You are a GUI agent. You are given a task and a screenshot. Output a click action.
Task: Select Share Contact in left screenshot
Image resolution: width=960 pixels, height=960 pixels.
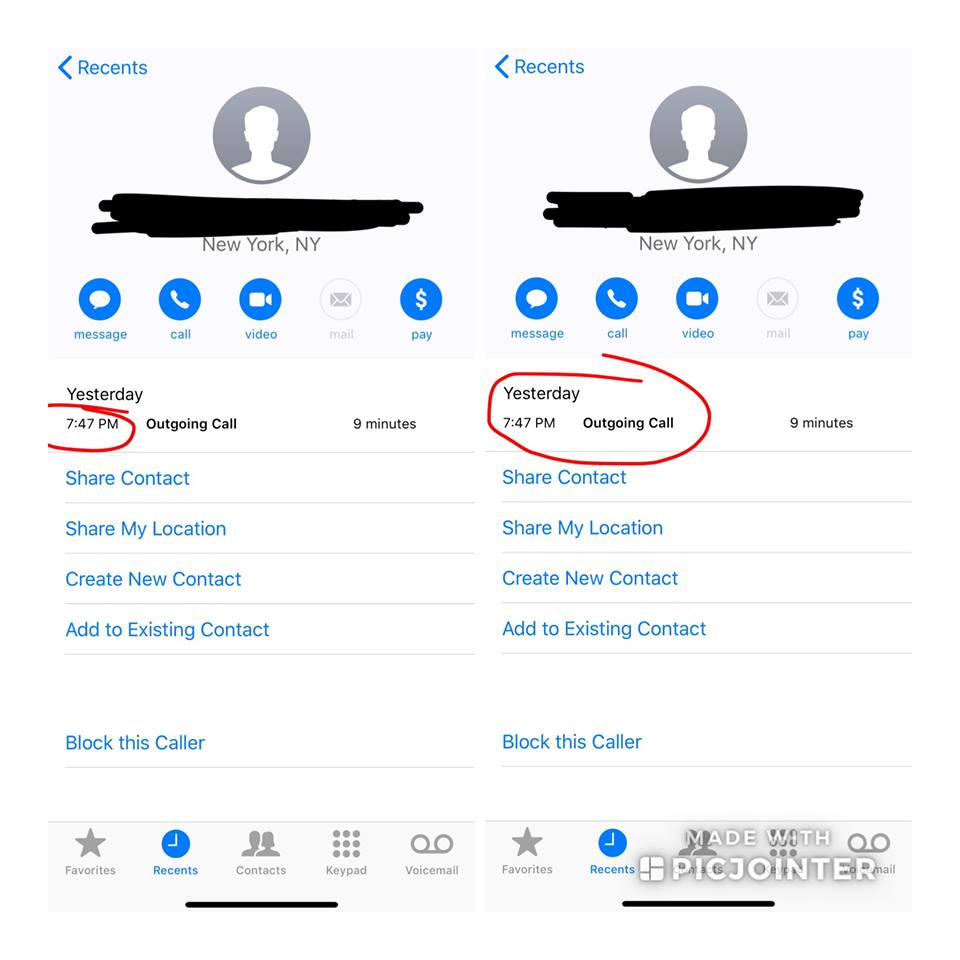pyautogui.click(x=127, y=478)
